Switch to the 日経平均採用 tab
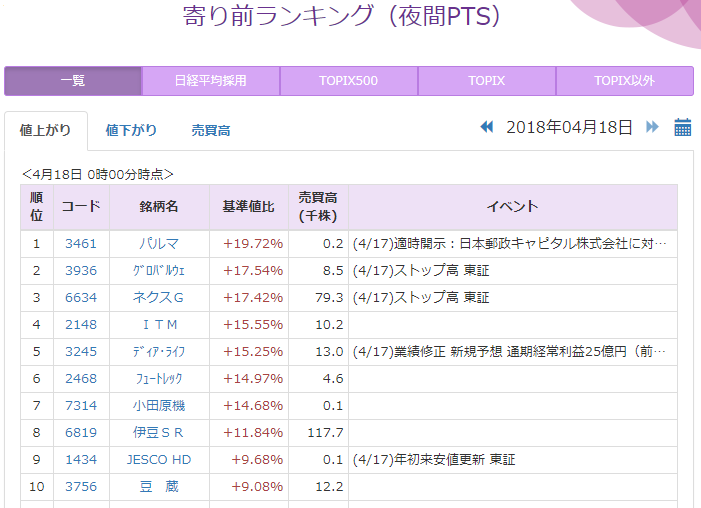 (x=211, y=81)
